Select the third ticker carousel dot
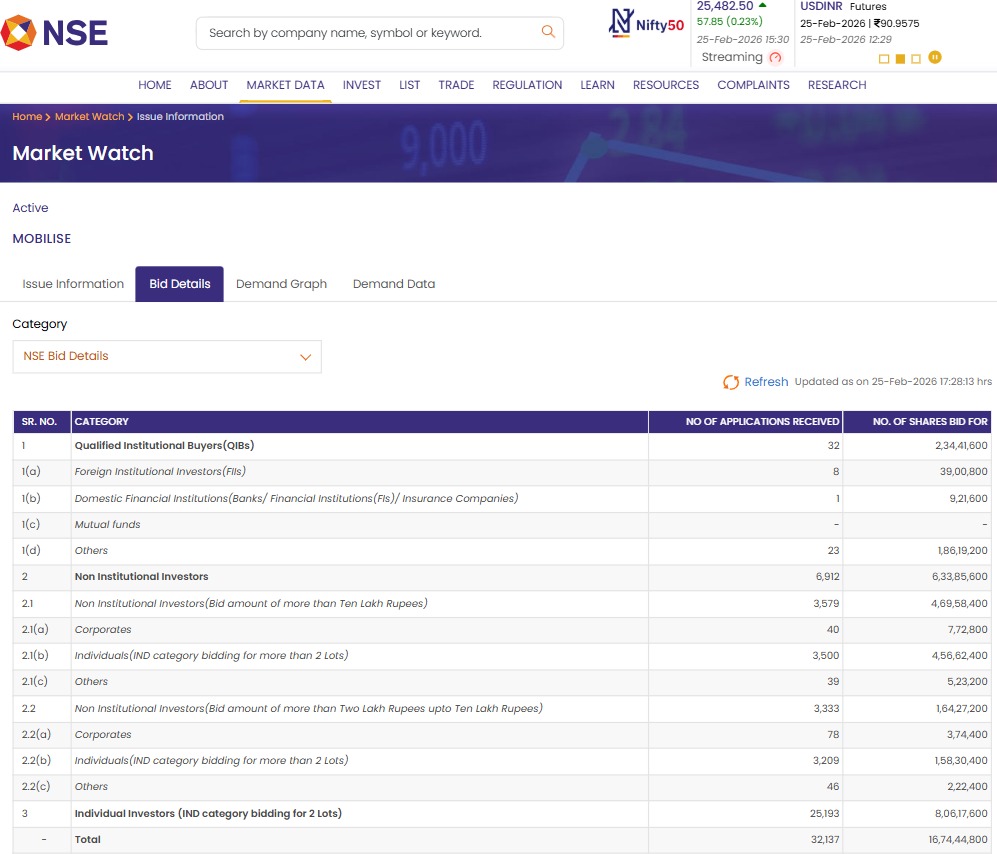This screenshot has height=854, width=997. click(x=916, y=59)
